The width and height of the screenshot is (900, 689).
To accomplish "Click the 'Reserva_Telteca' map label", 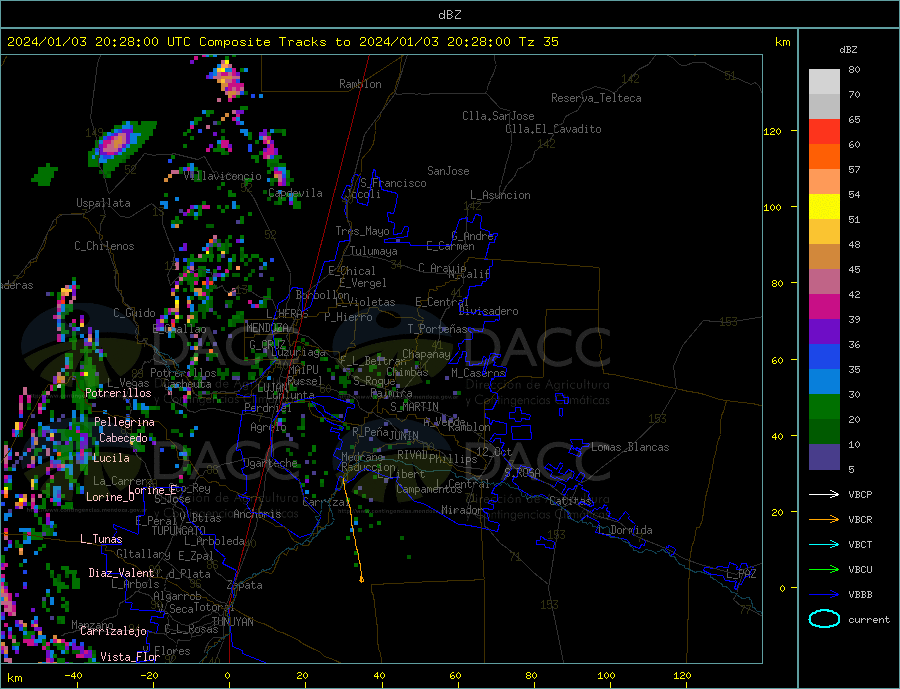I will 596,98.
